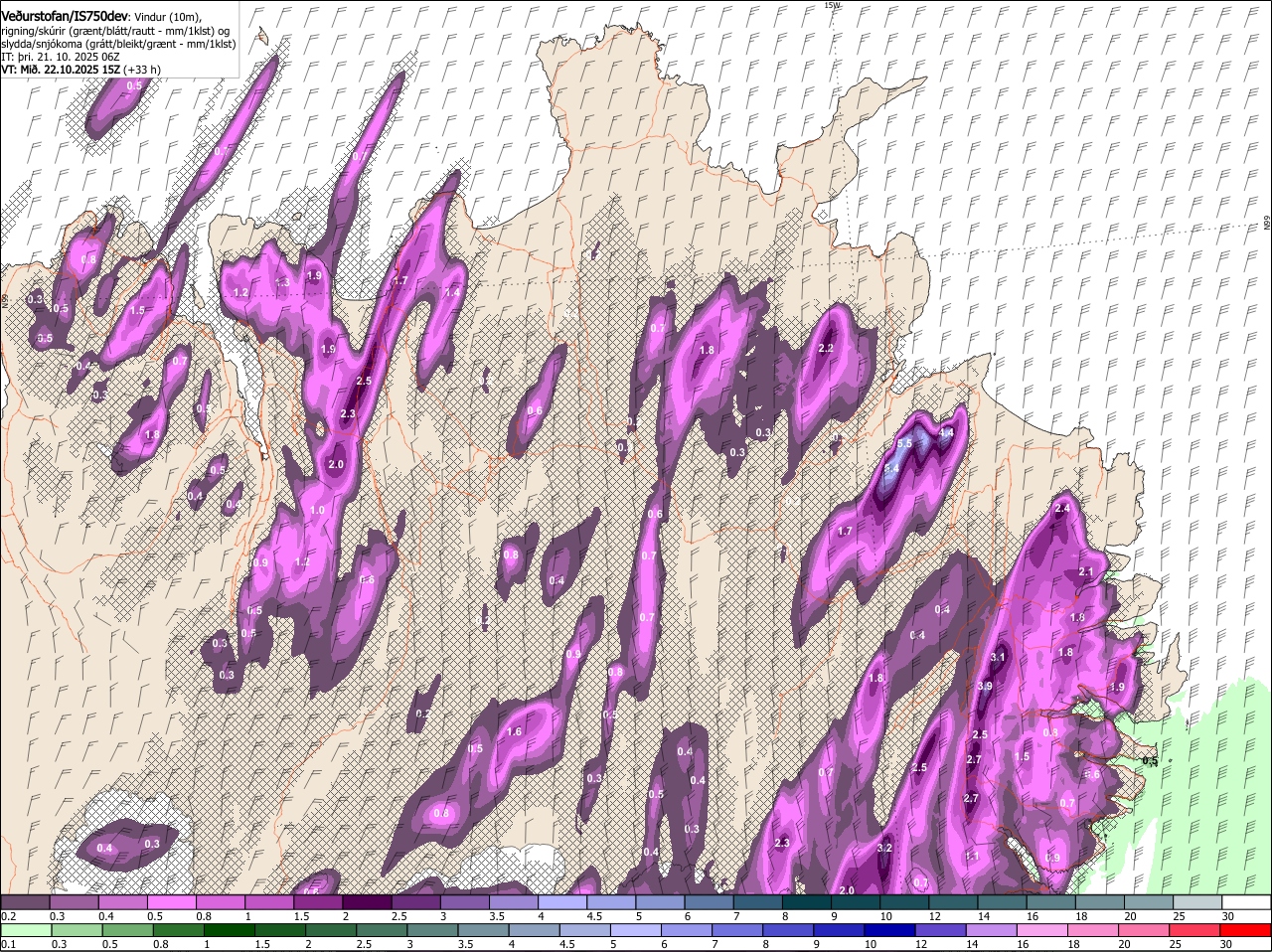Click the pale green swatch labeled 0.1
1272x952 pixels.
click(x=25, y=930)
